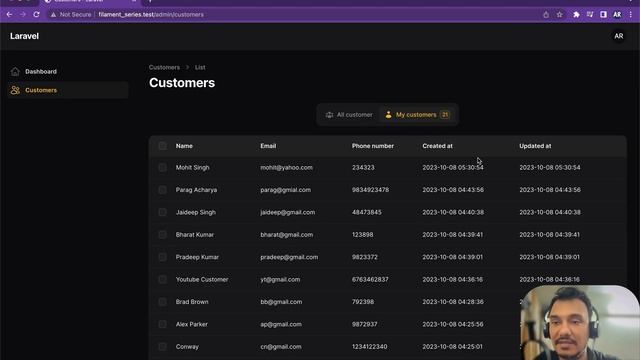Click the All customer tab icon

tap(329, 115)
